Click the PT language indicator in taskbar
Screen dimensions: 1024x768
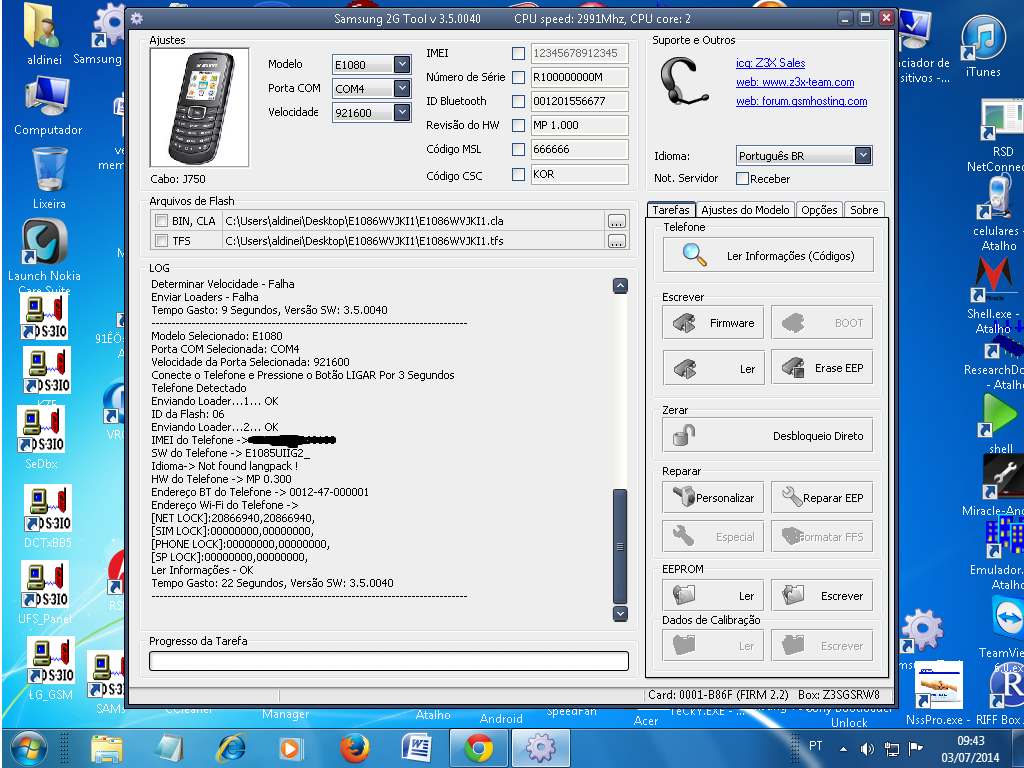(816, 745)
